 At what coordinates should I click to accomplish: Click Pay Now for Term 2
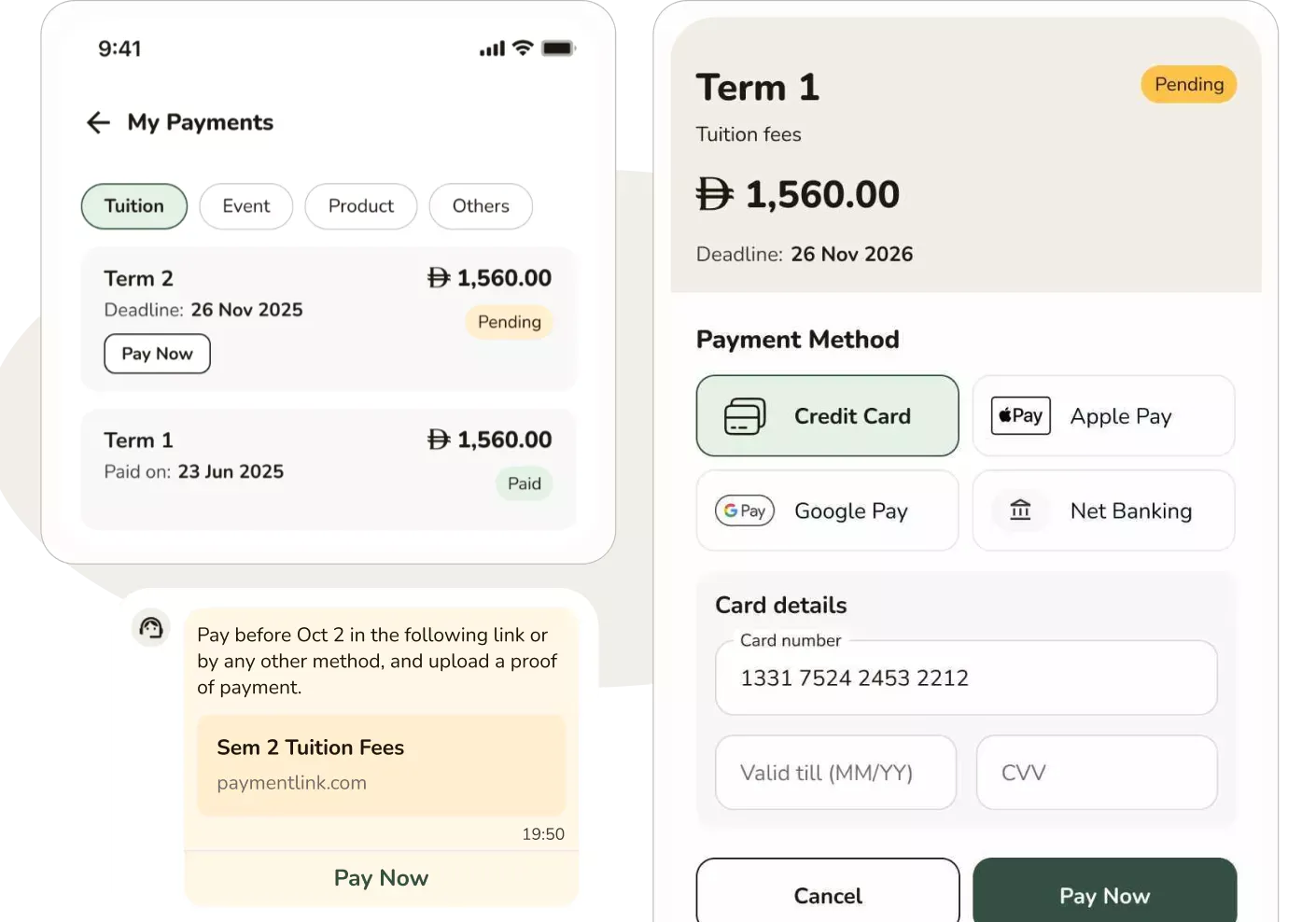(156, 354)
